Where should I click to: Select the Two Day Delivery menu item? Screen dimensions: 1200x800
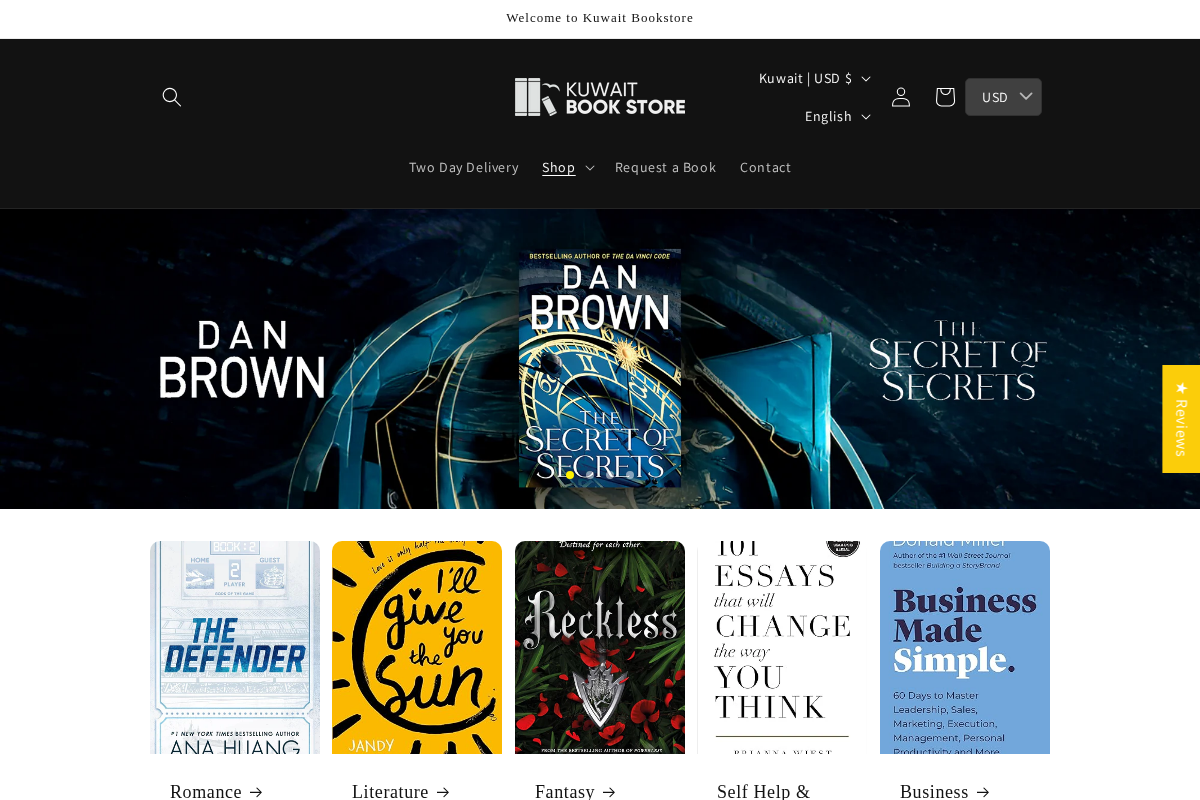[463, 167]
